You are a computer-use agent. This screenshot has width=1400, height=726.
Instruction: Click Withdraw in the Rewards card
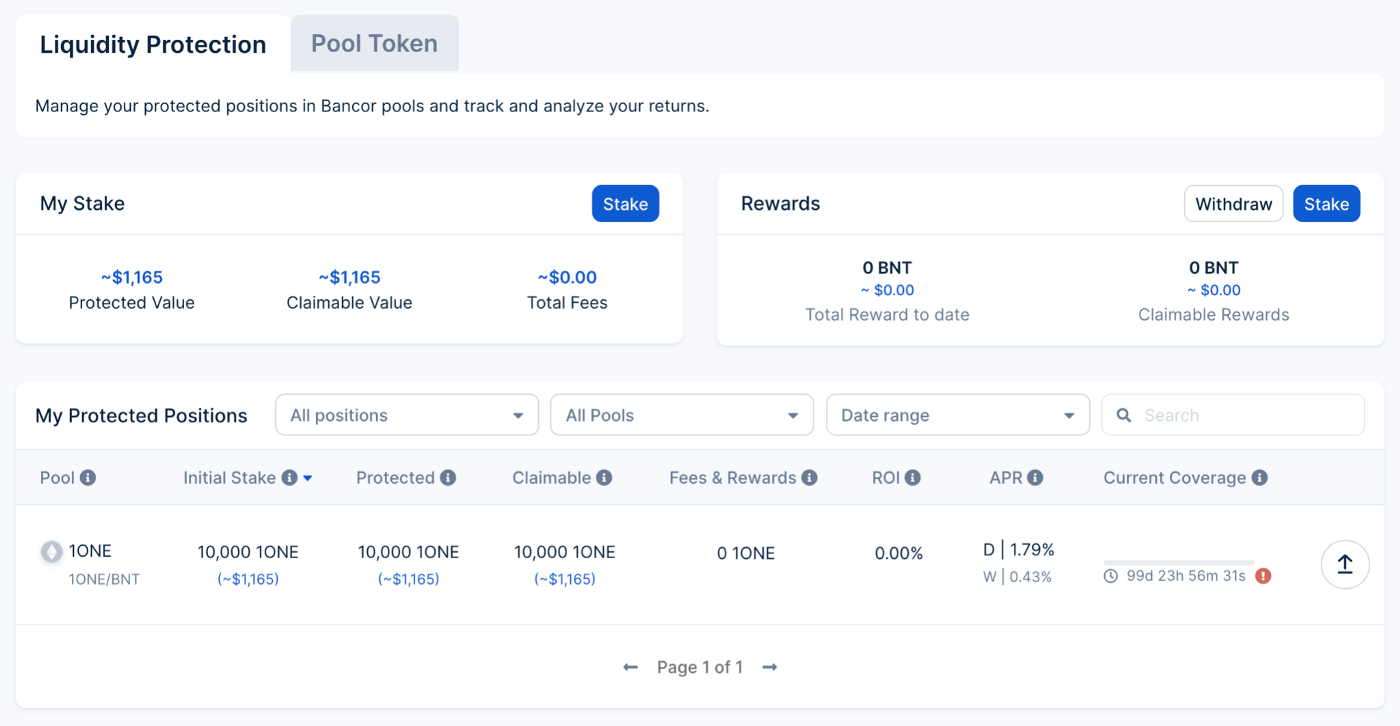(x=1234, y=204)
